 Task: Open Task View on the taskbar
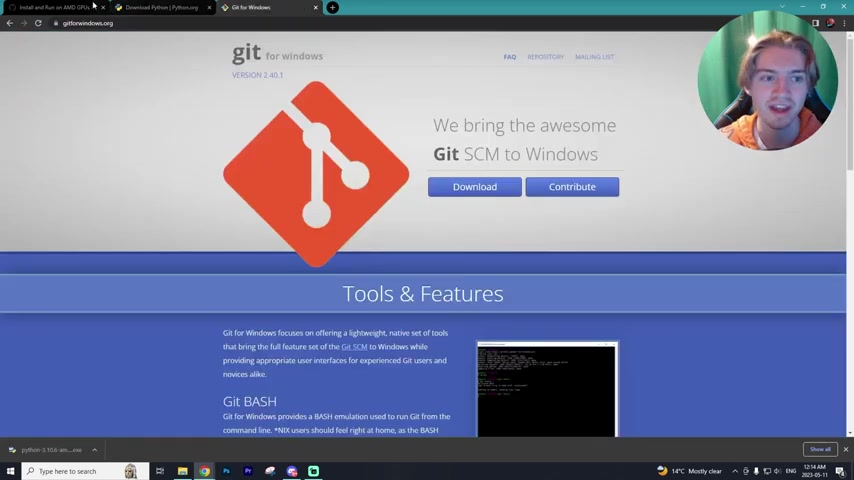160,471
